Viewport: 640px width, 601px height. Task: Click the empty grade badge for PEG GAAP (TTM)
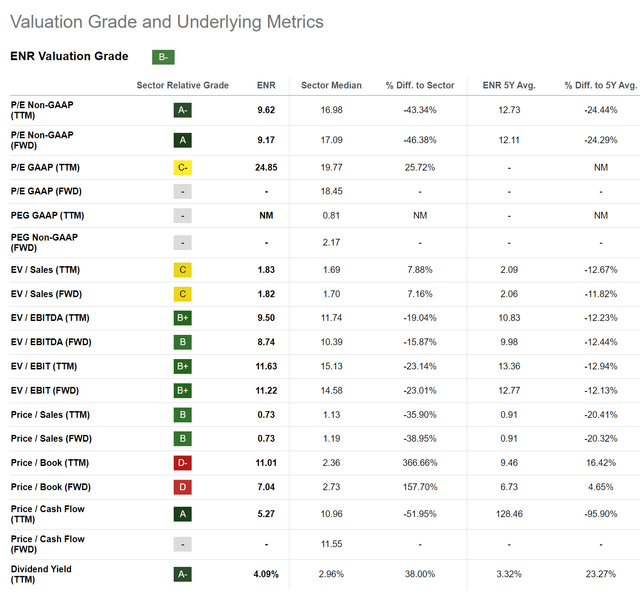(x=182, y=216)
